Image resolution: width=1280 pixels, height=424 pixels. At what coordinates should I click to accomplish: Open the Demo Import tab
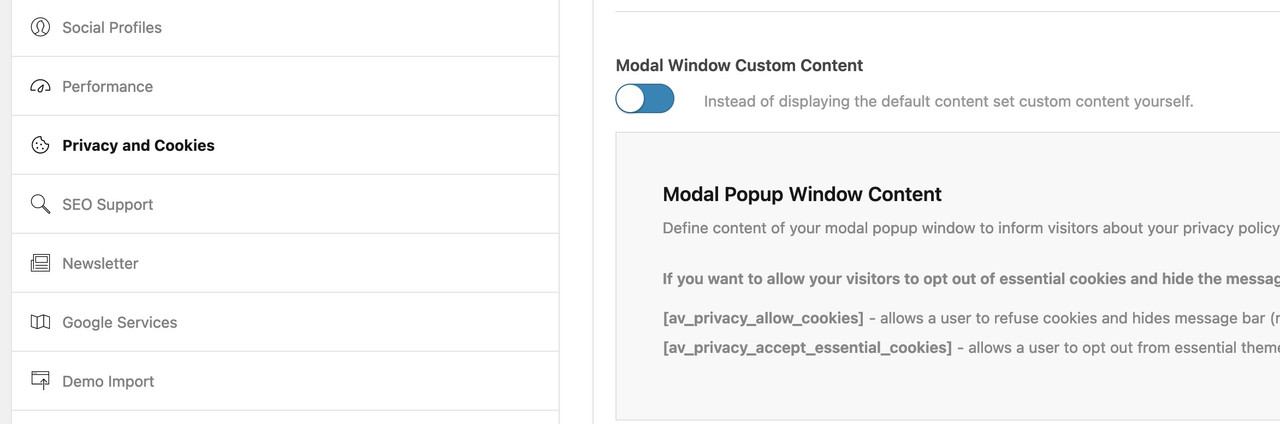(285, 381)
